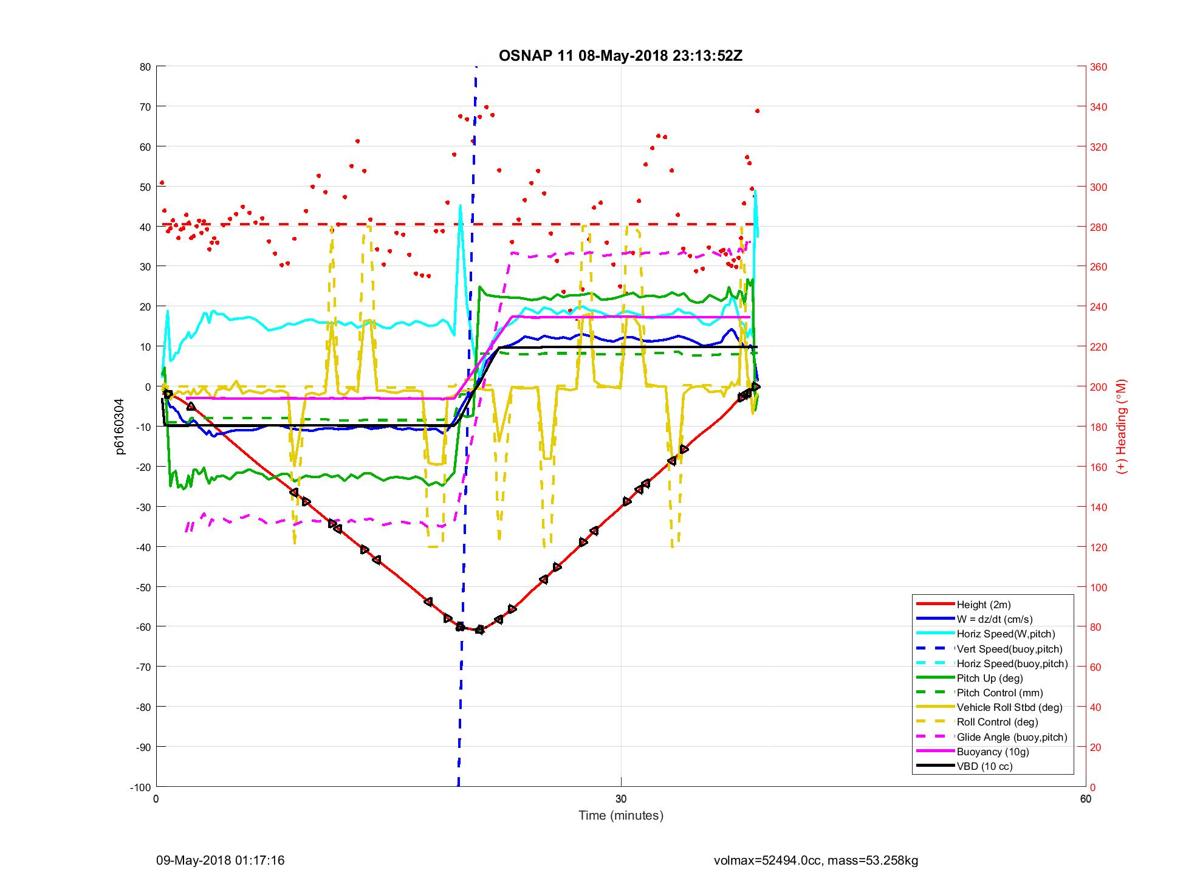Click the 300 heading axis tick label
1200x885 pixels.
point(1100,187)
